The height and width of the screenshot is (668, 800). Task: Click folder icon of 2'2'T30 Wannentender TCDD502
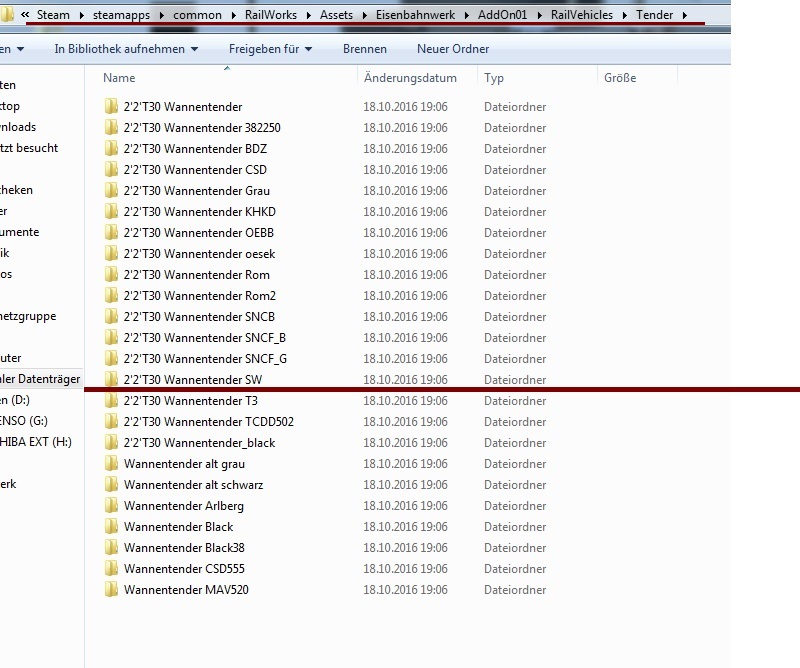(111, 421)
